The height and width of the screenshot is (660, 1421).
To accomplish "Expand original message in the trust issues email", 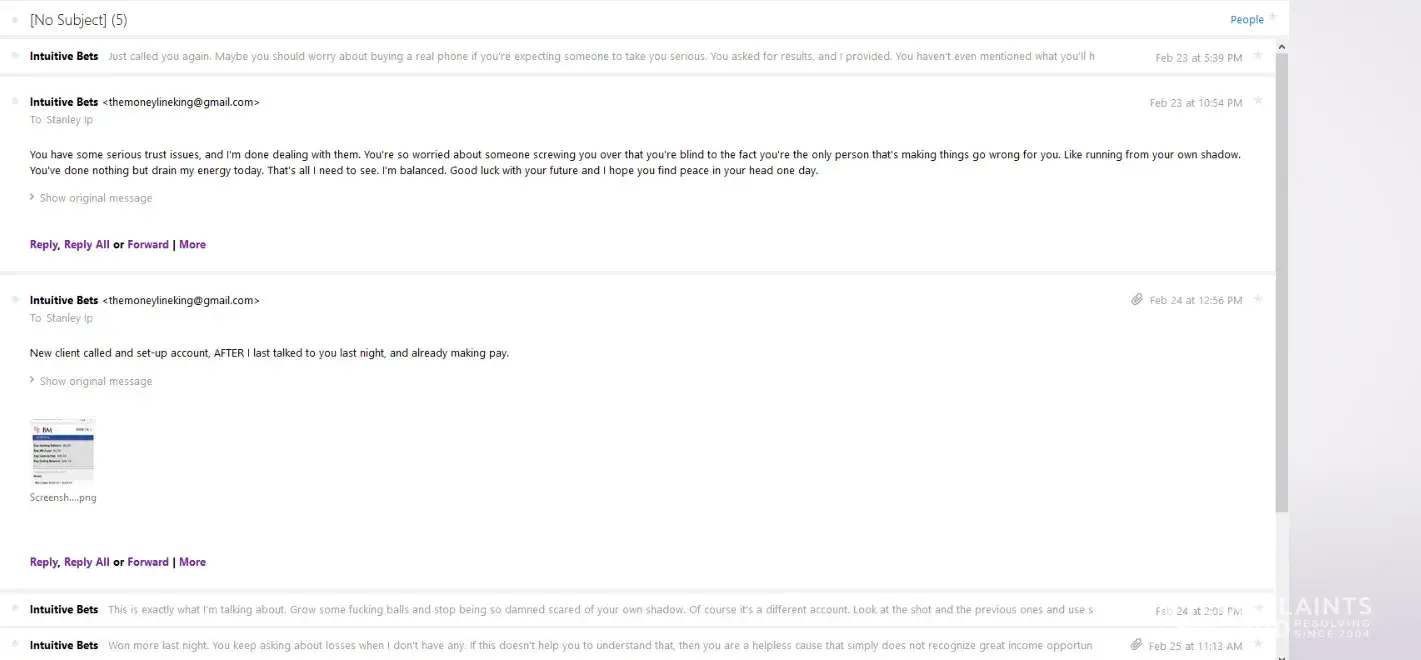I will [x=95, y=198].
